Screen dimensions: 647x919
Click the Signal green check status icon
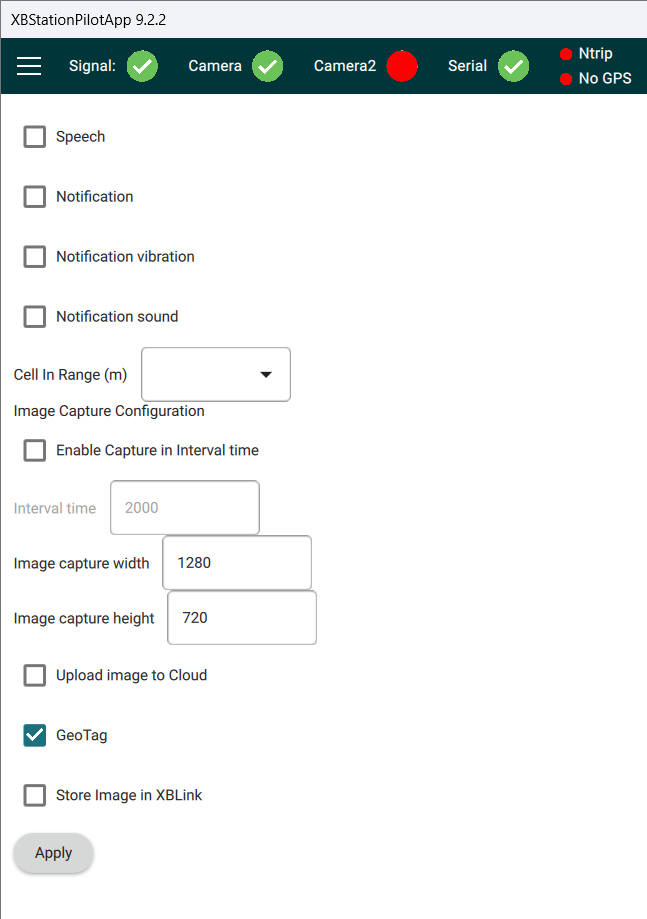tap(142, 66)
